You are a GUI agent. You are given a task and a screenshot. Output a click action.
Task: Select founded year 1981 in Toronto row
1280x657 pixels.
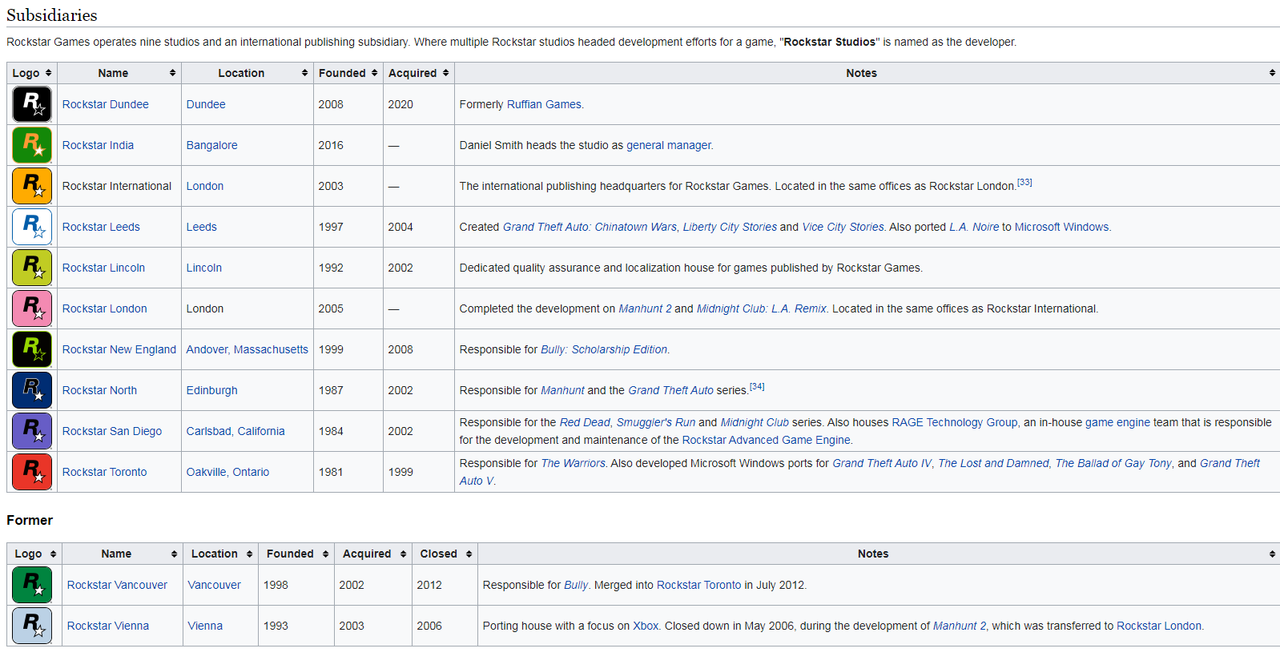(x=331, y=472)
